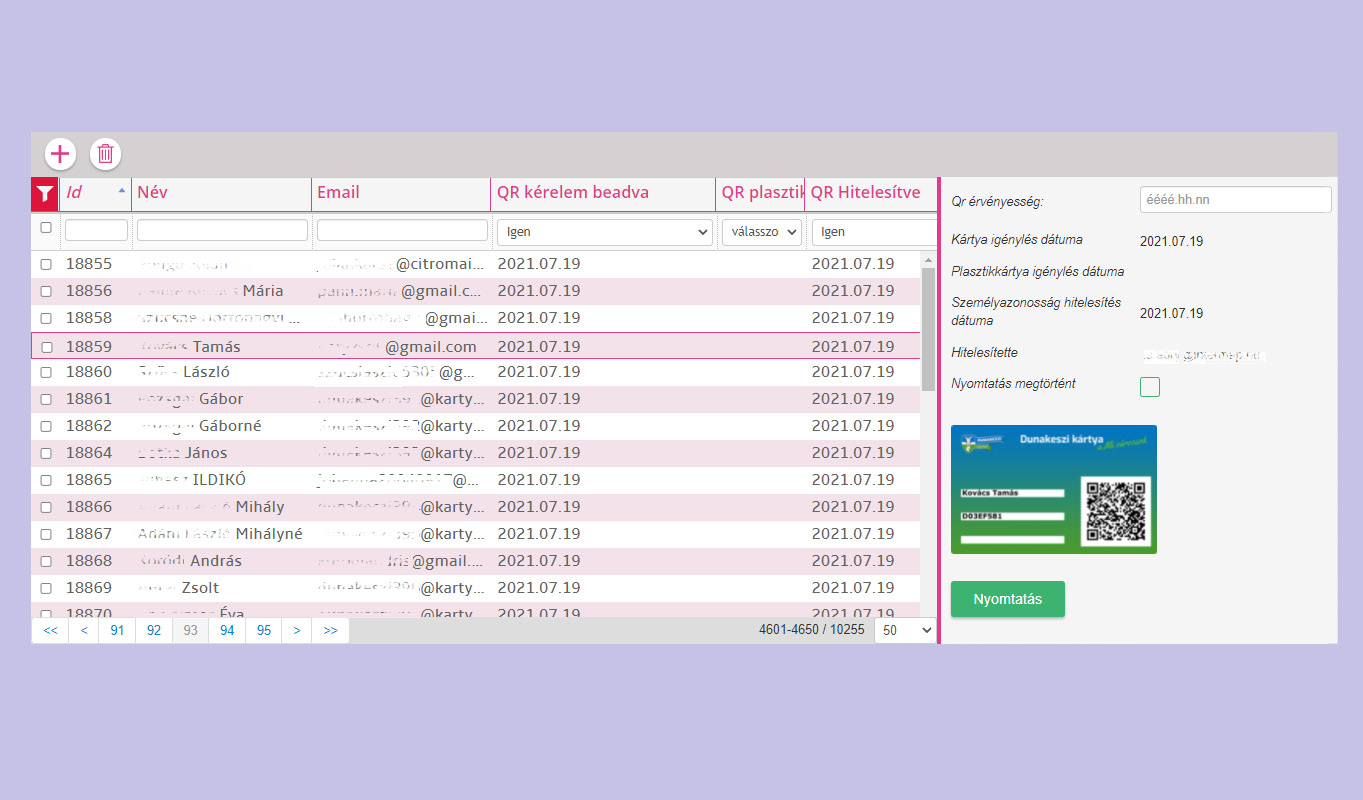Check the box for row 18855

pos(46,265)
